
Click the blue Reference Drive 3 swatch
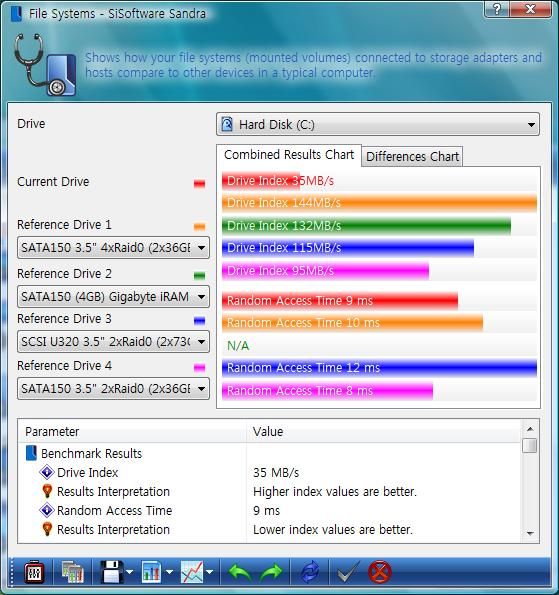pos(199,321)
